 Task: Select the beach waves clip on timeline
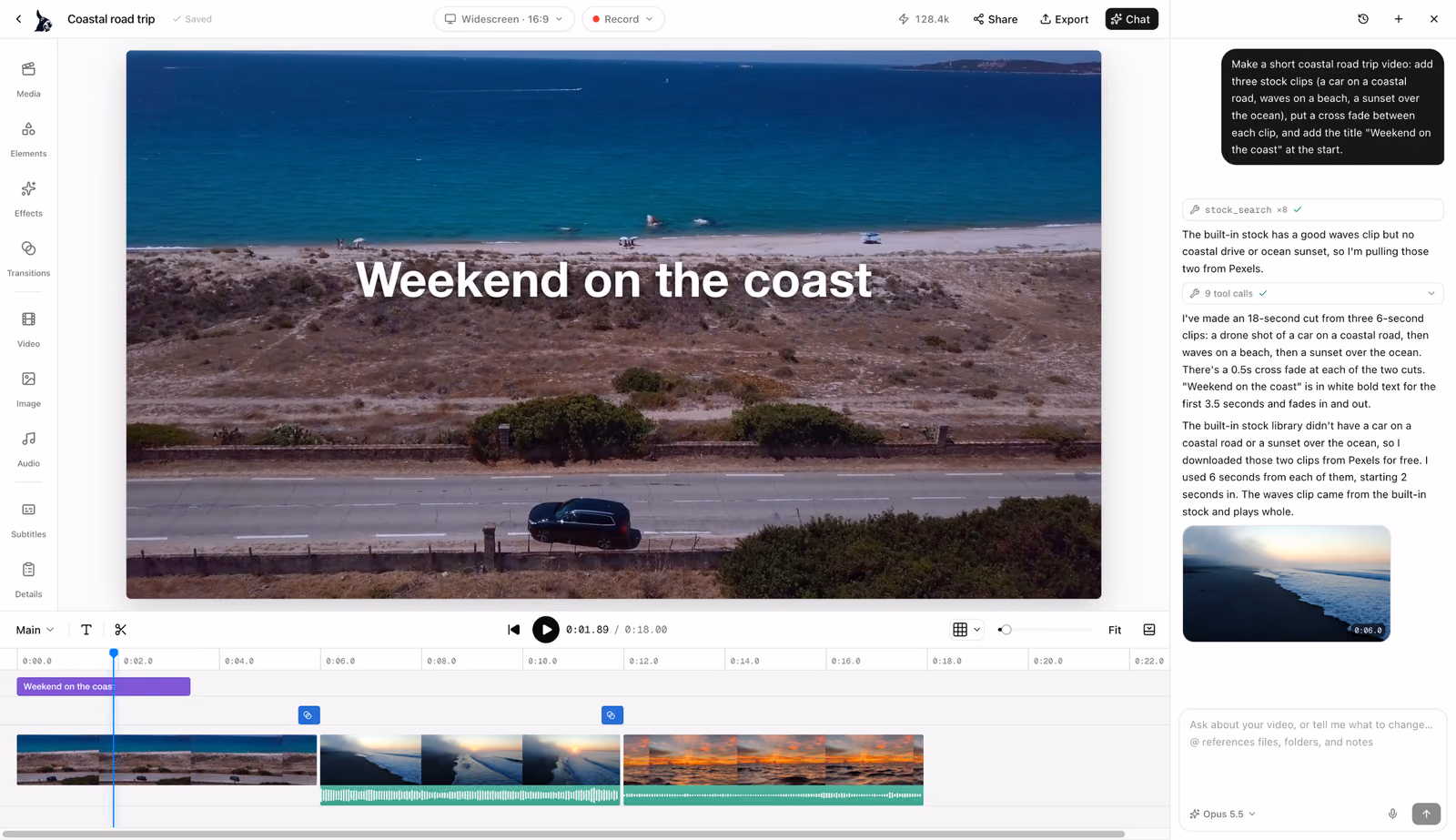click(x=470, y=770)
